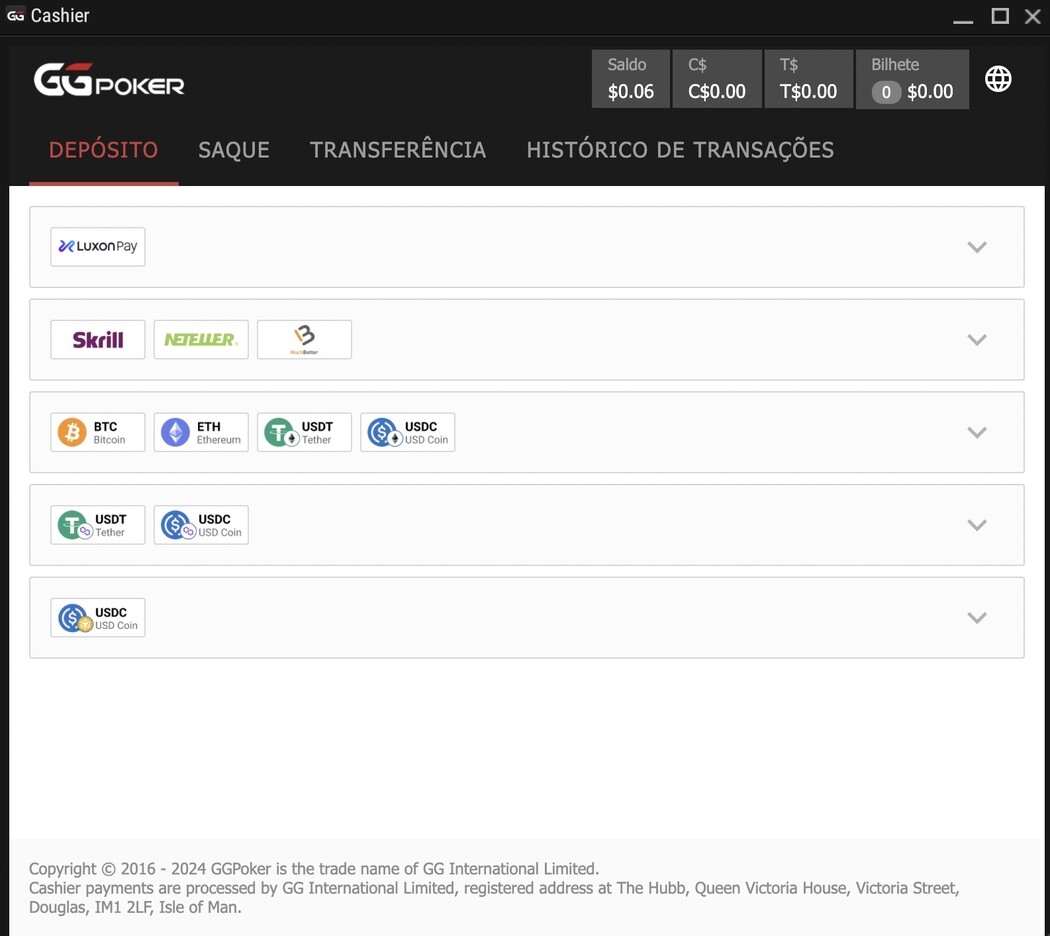Select USDC USD Coin next to BTC row's USDT

pyautogui.click(x=407, y=432)
